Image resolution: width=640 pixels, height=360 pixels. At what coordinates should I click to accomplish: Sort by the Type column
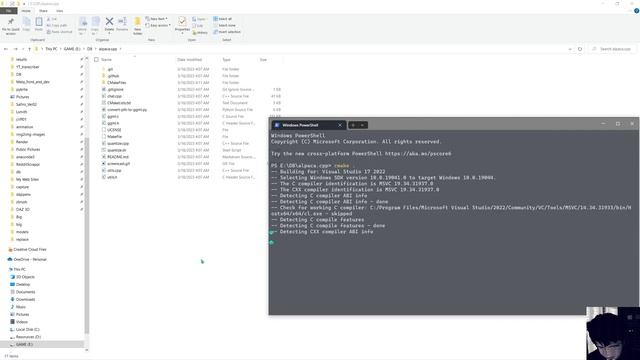[x=227, y=60]
